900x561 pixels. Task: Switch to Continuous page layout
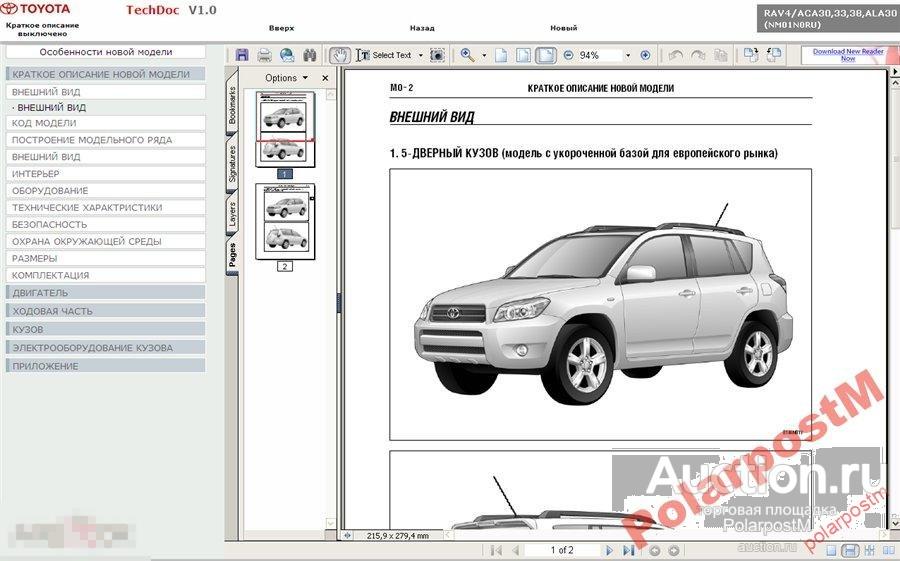point(851,551)
